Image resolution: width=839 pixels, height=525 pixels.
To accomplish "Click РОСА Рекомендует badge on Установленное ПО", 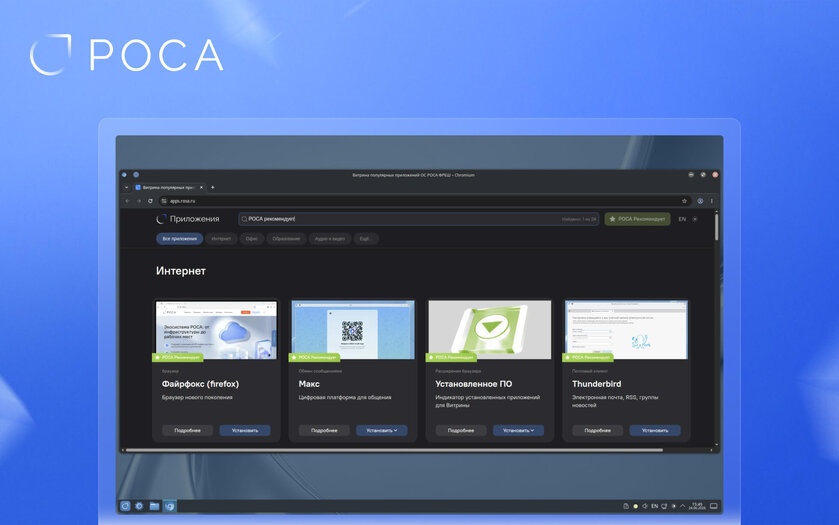I will [451, 357].
